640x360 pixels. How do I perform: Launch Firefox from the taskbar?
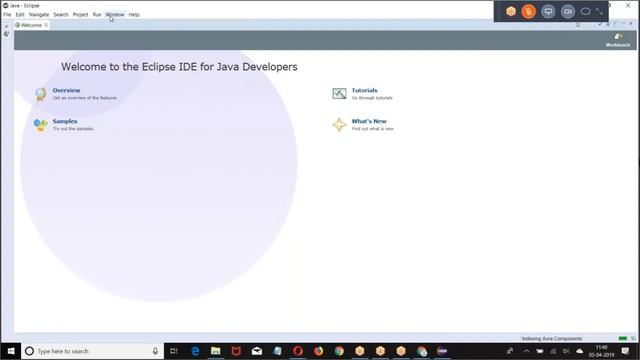pos(318,351)
